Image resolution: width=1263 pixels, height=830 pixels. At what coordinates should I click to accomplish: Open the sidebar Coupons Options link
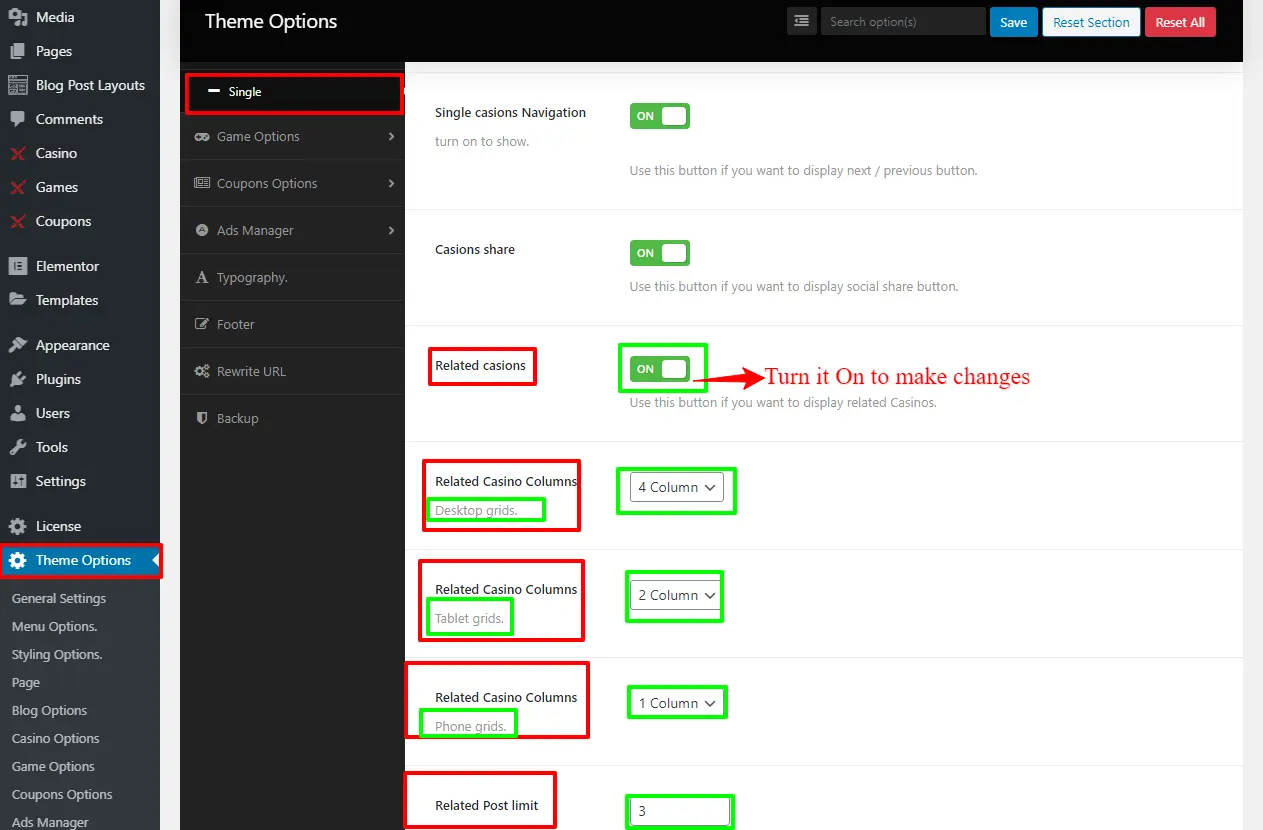pyautogui.click(x=62, y=794)
